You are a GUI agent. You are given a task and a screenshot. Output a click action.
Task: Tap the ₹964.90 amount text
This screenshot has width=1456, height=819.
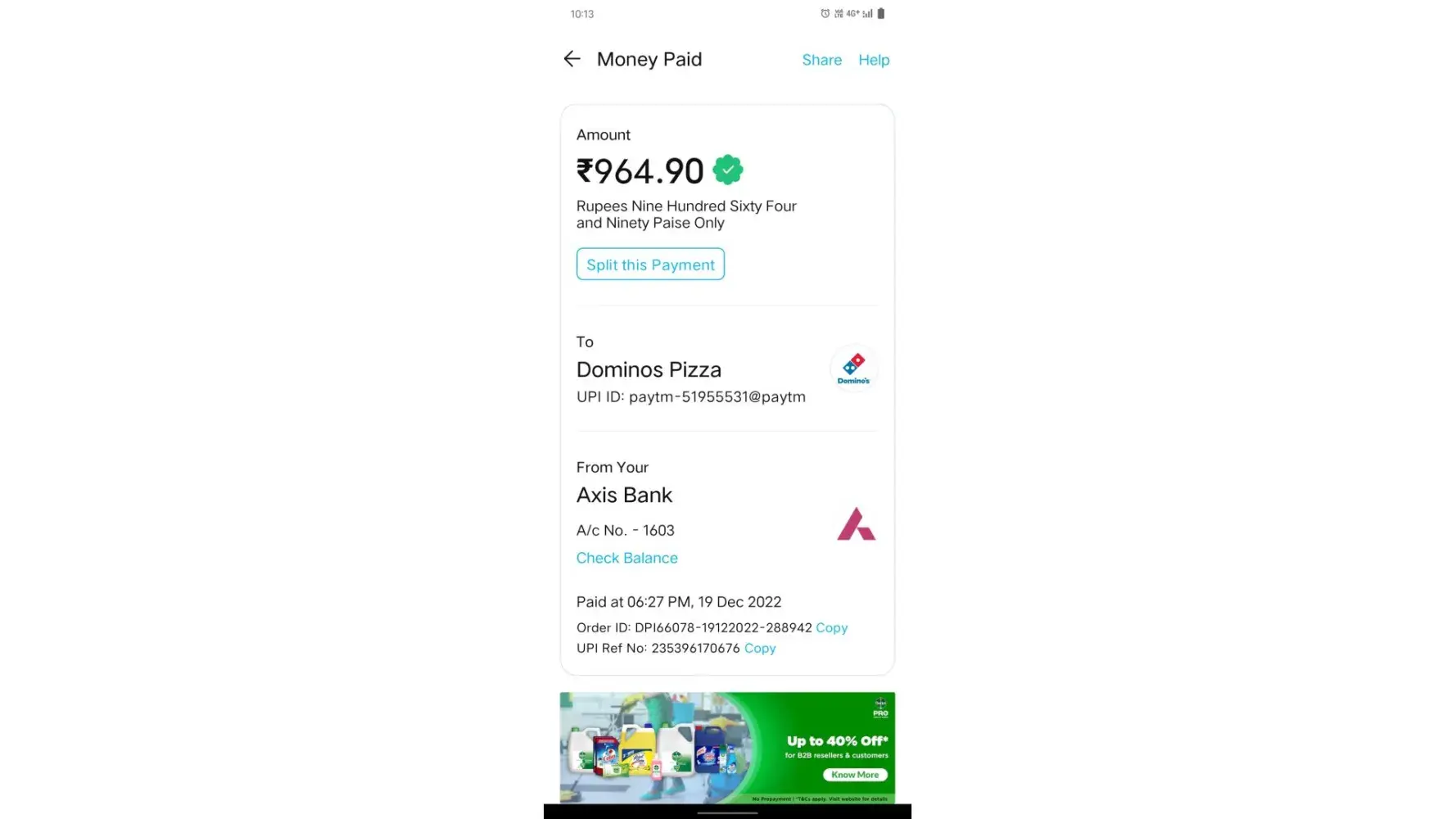pos(640,171)
